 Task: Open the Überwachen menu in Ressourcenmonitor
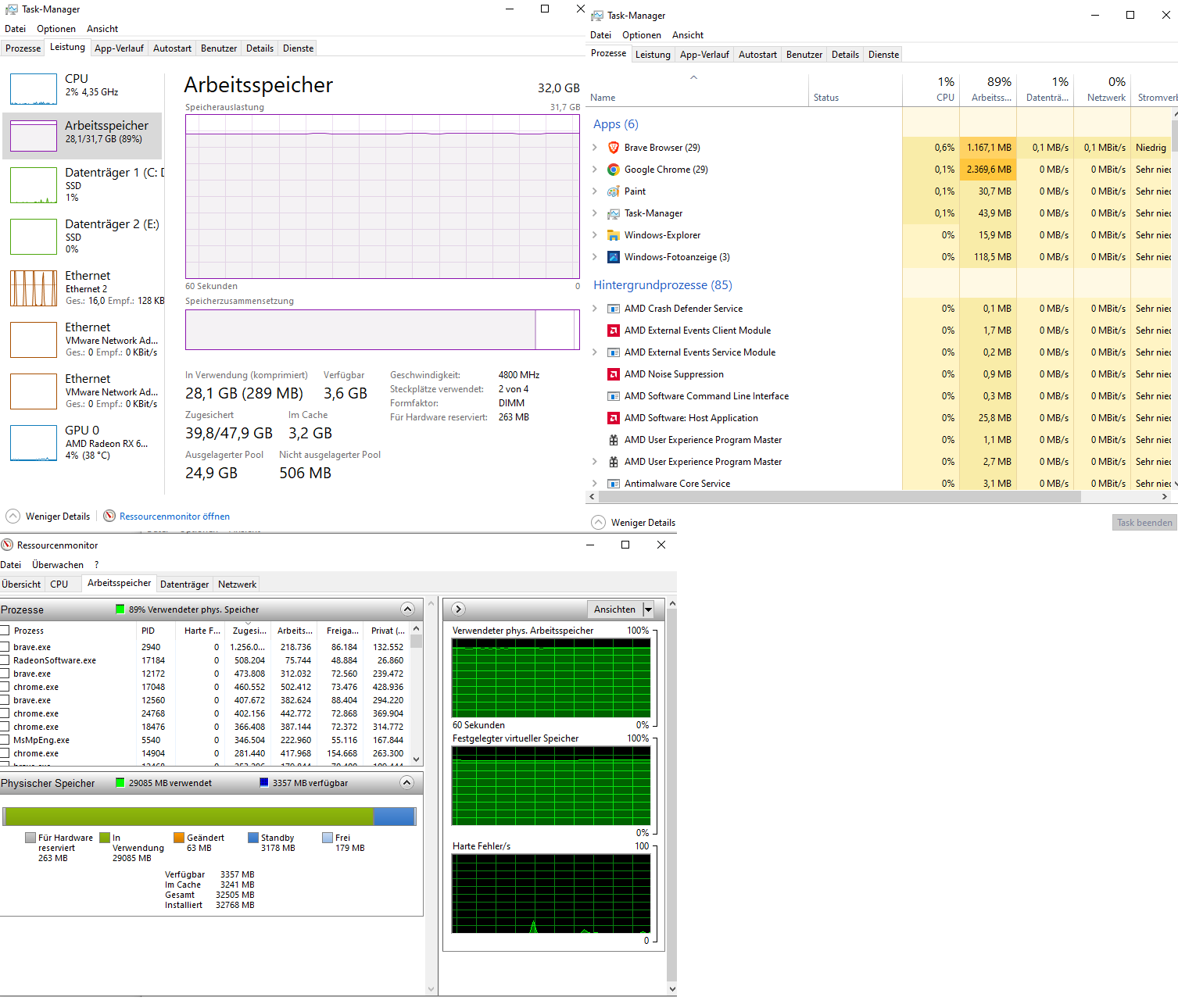[58, 565]
